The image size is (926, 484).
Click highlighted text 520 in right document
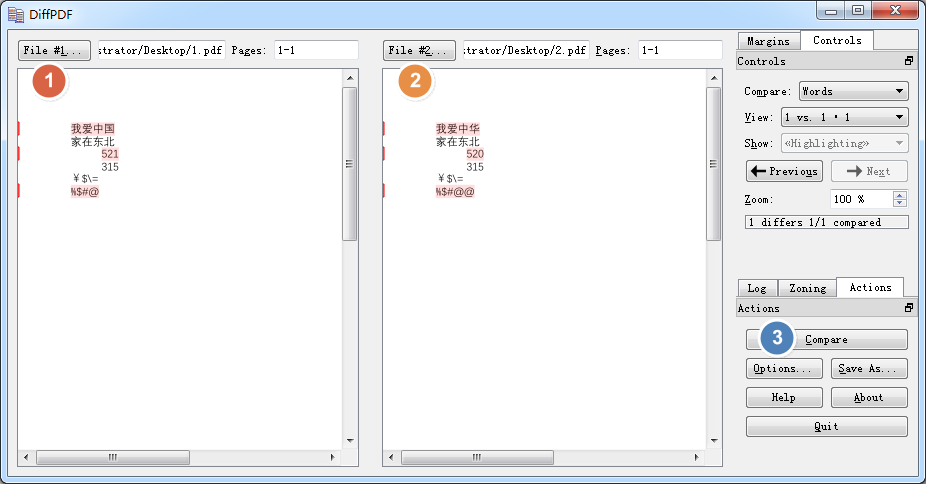[475, 154]
